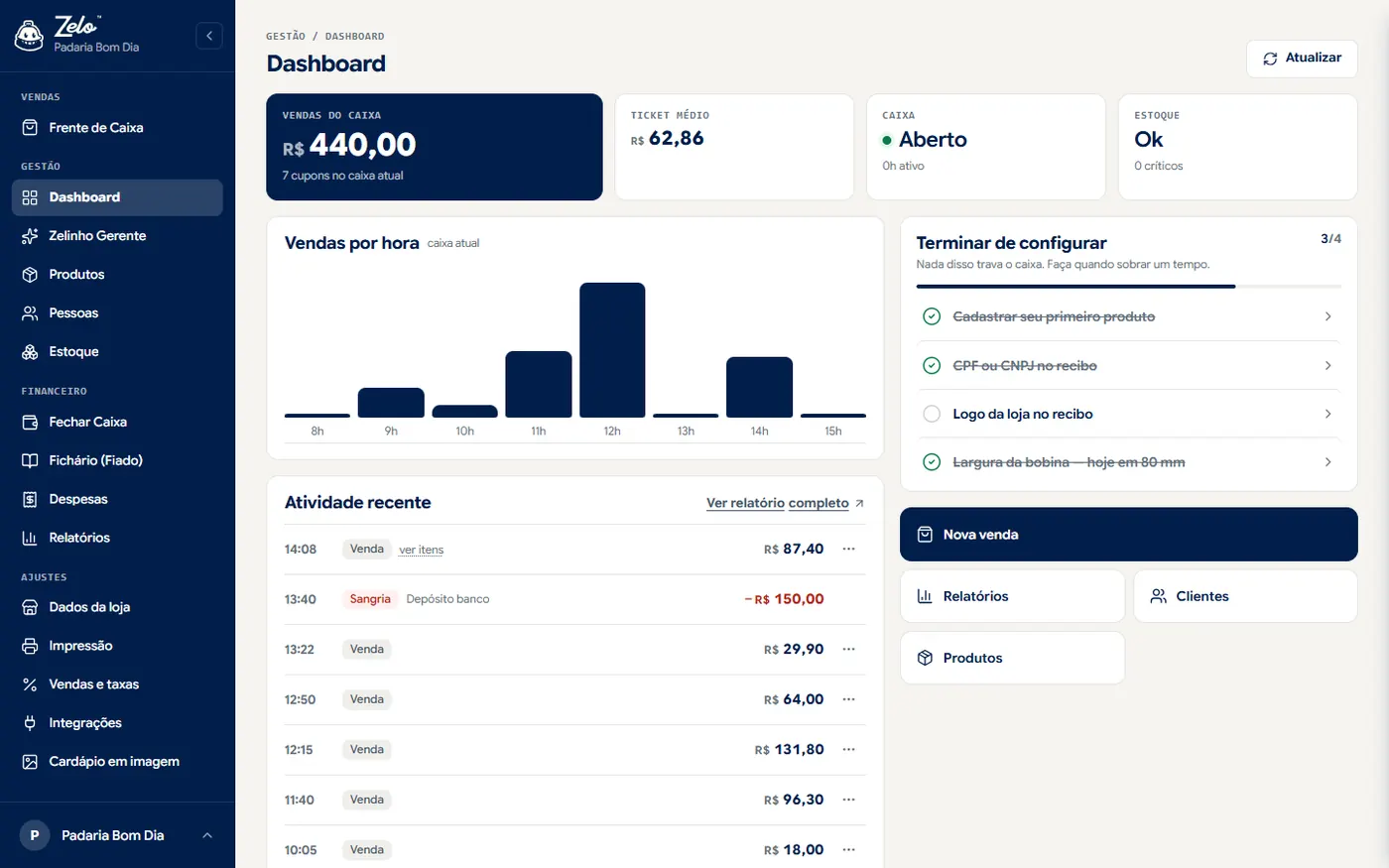Open chevron for CPF ou CNPJ no recibo
1389x868 pixels.
(1328, 366)
